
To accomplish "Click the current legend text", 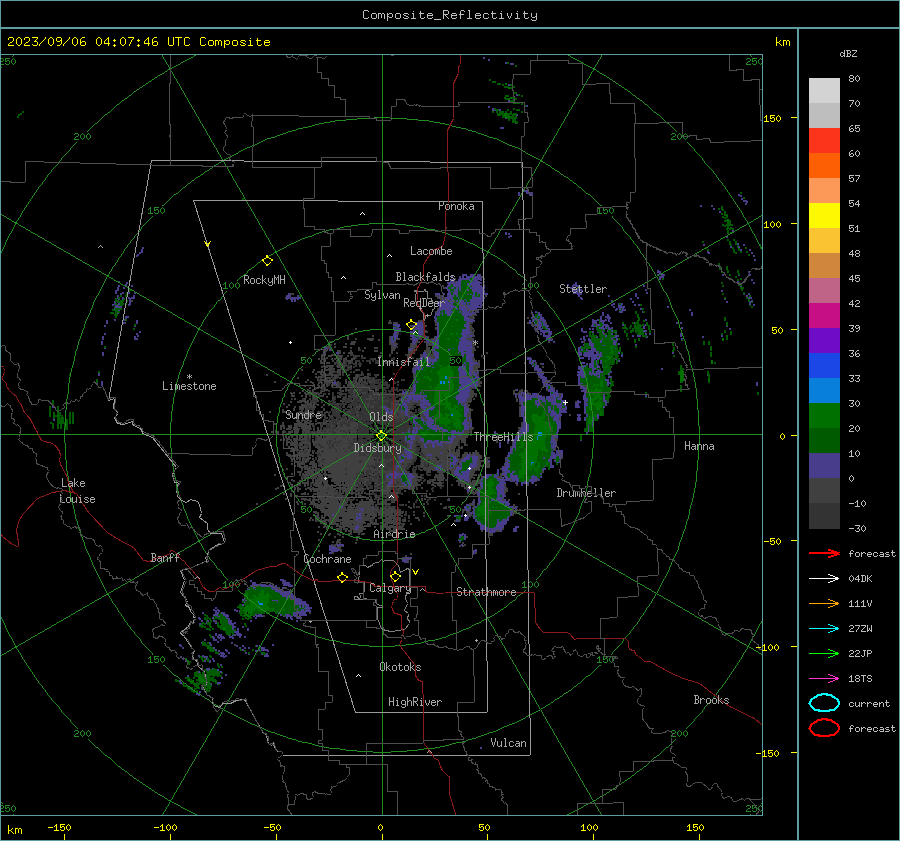I will pos(869,704).
